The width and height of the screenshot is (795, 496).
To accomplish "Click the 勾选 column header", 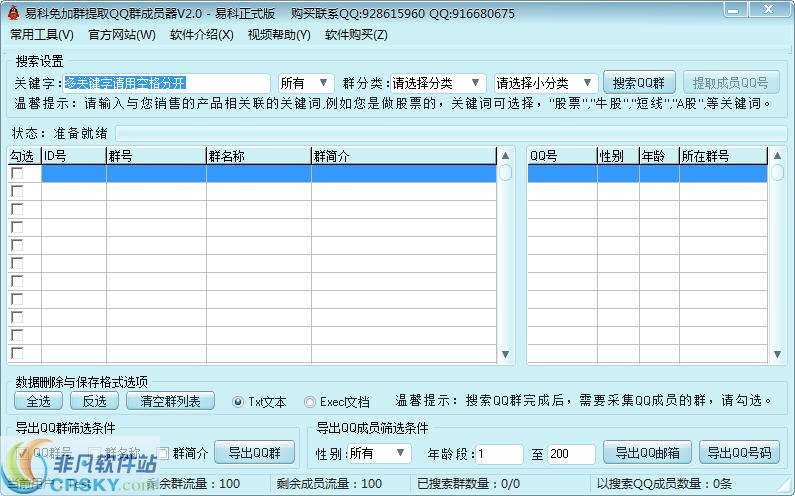I will [x=24, y=156].
